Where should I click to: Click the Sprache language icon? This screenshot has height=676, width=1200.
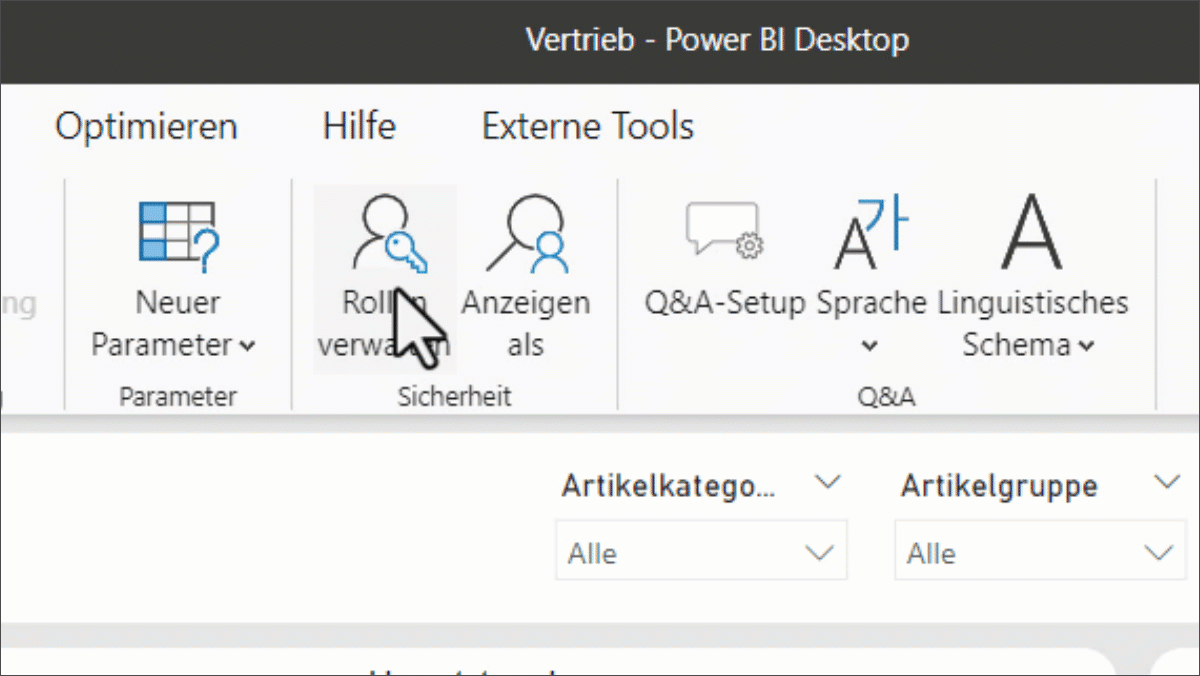[x=870, y=235]
